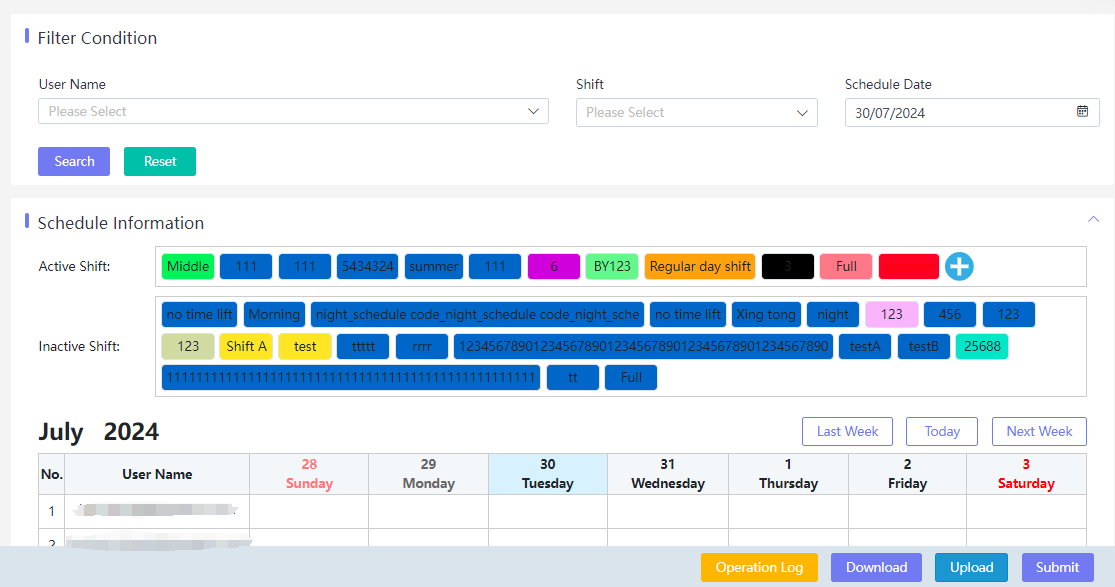Click the 31 Wednesday column header
Screen dimensions: 1115x587
(668, 474)
